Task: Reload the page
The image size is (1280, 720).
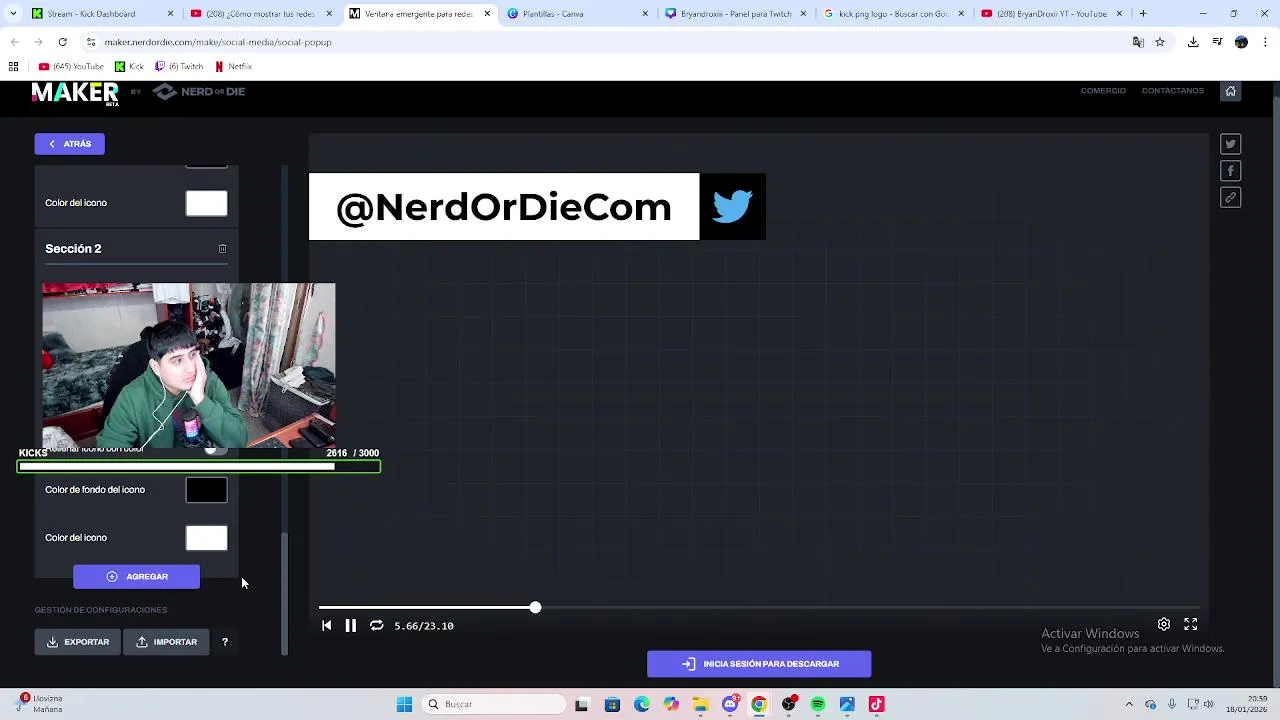Action: tap(62, 42)
